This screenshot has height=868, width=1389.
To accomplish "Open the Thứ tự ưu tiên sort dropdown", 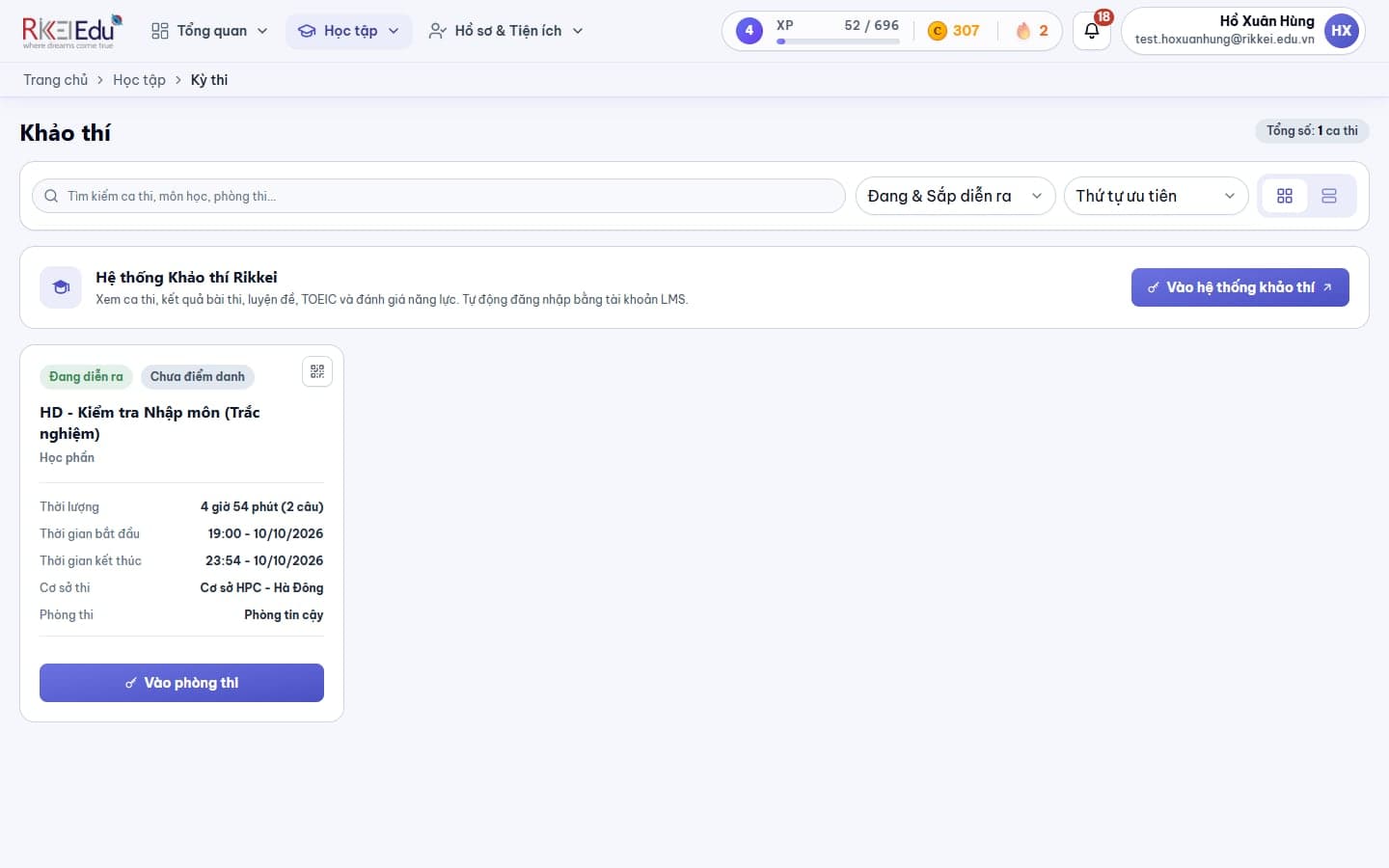I will point(1156,196).
